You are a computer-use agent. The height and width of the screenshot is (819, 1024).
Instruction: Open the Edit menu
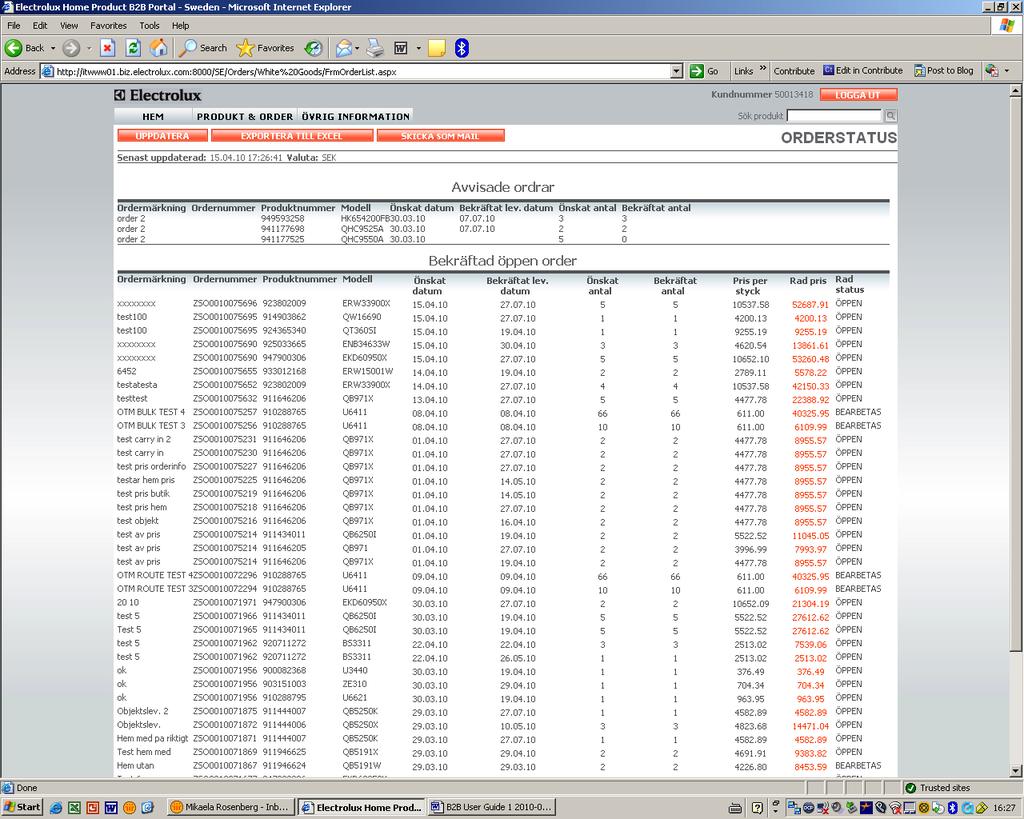click(x=40, y=25)
